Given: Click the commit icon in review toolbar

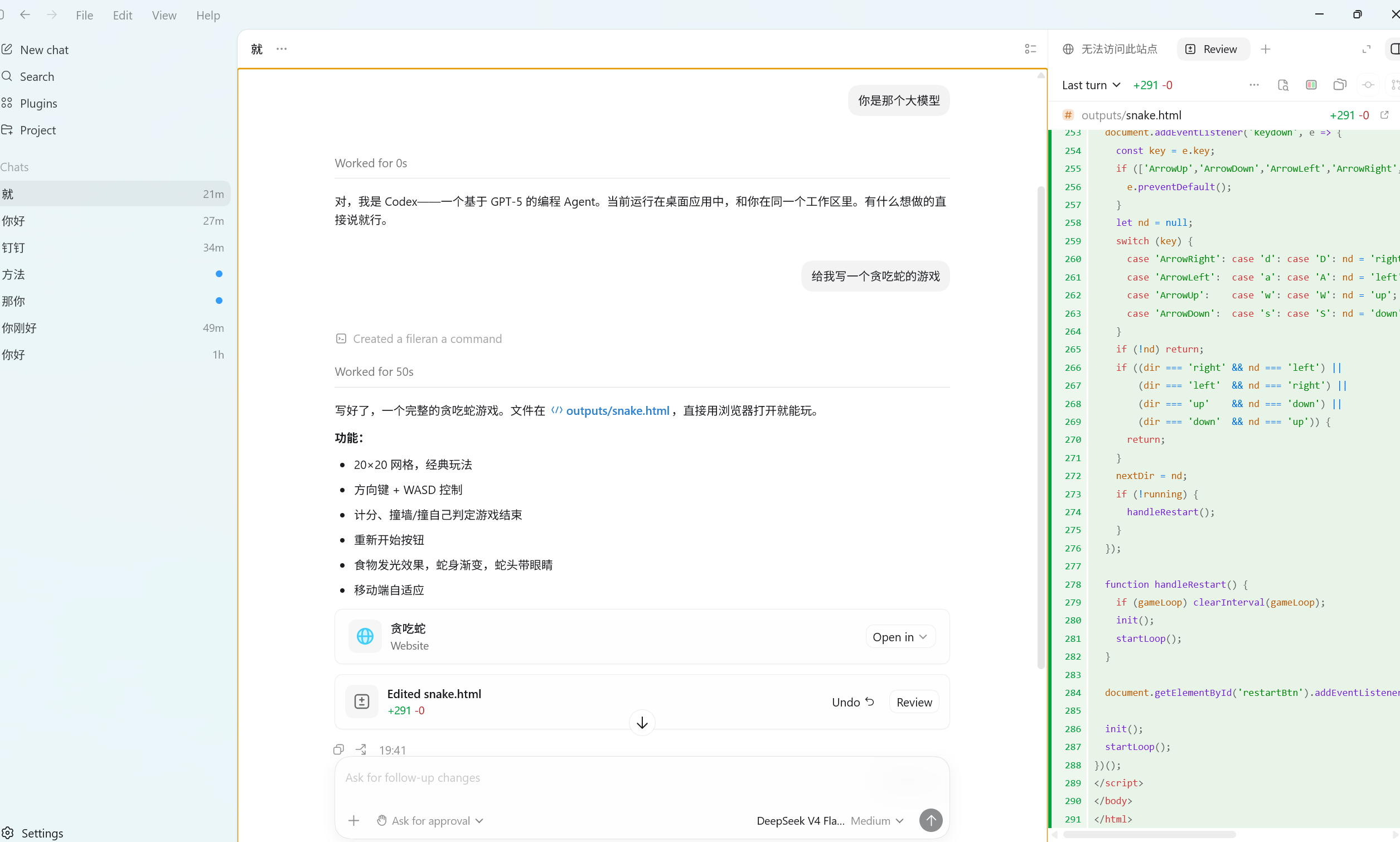Looking at the screenshot, I should (1368, 85).
